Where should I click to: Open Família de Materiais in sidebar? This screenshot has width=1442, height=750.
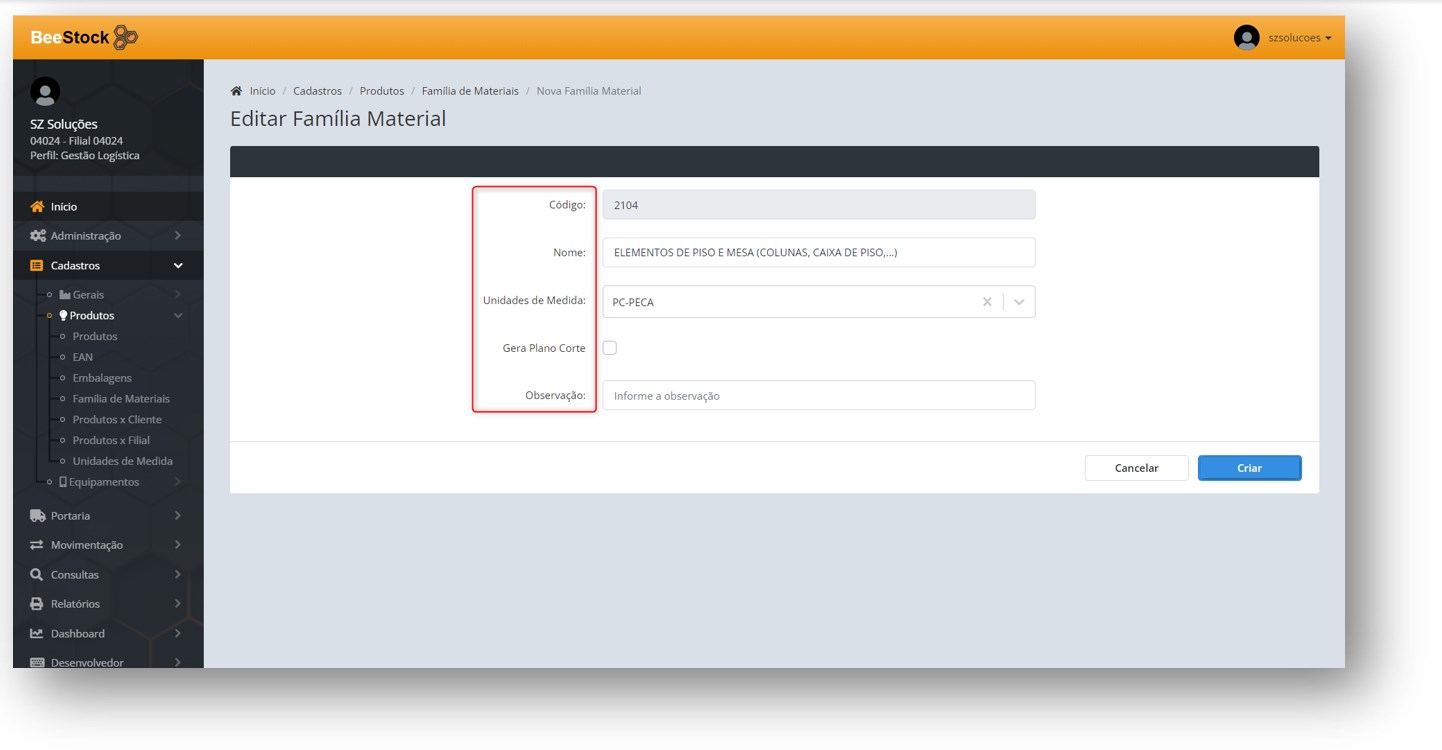coord(121,399)
